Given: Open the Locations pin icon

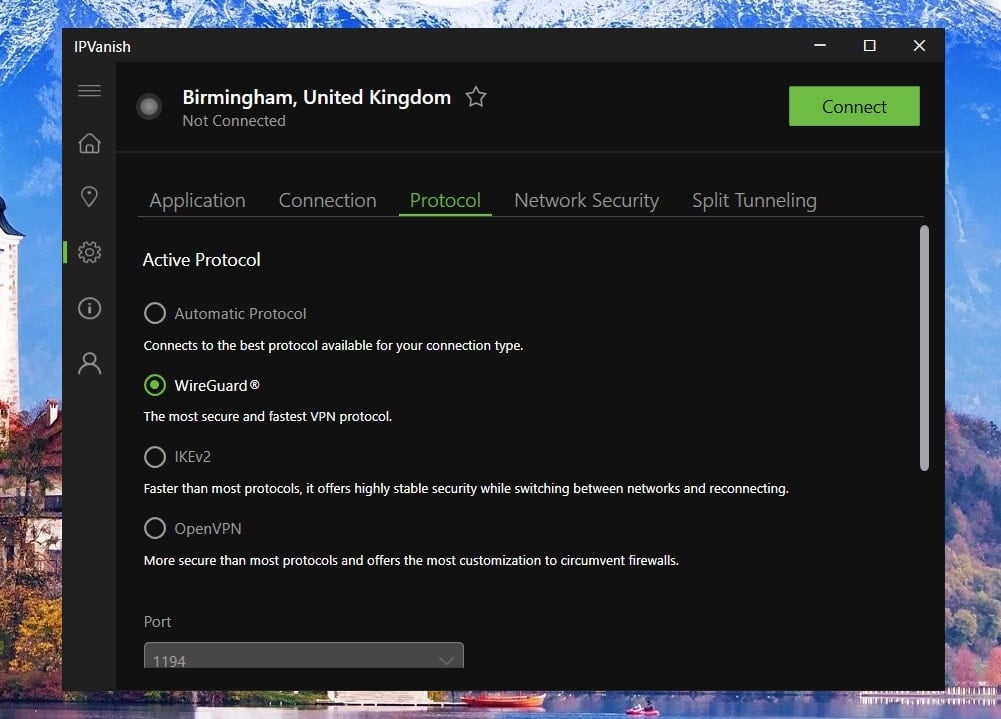Looking at the screenshot, I should 89,197.
